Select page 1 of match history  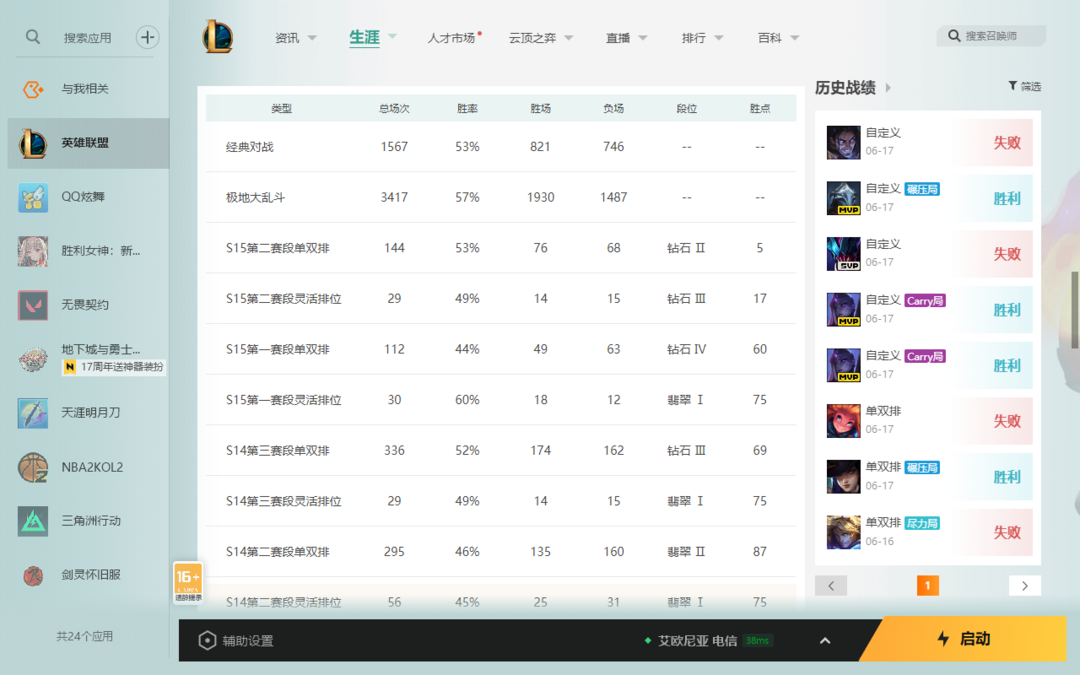(x=927, y=585)
